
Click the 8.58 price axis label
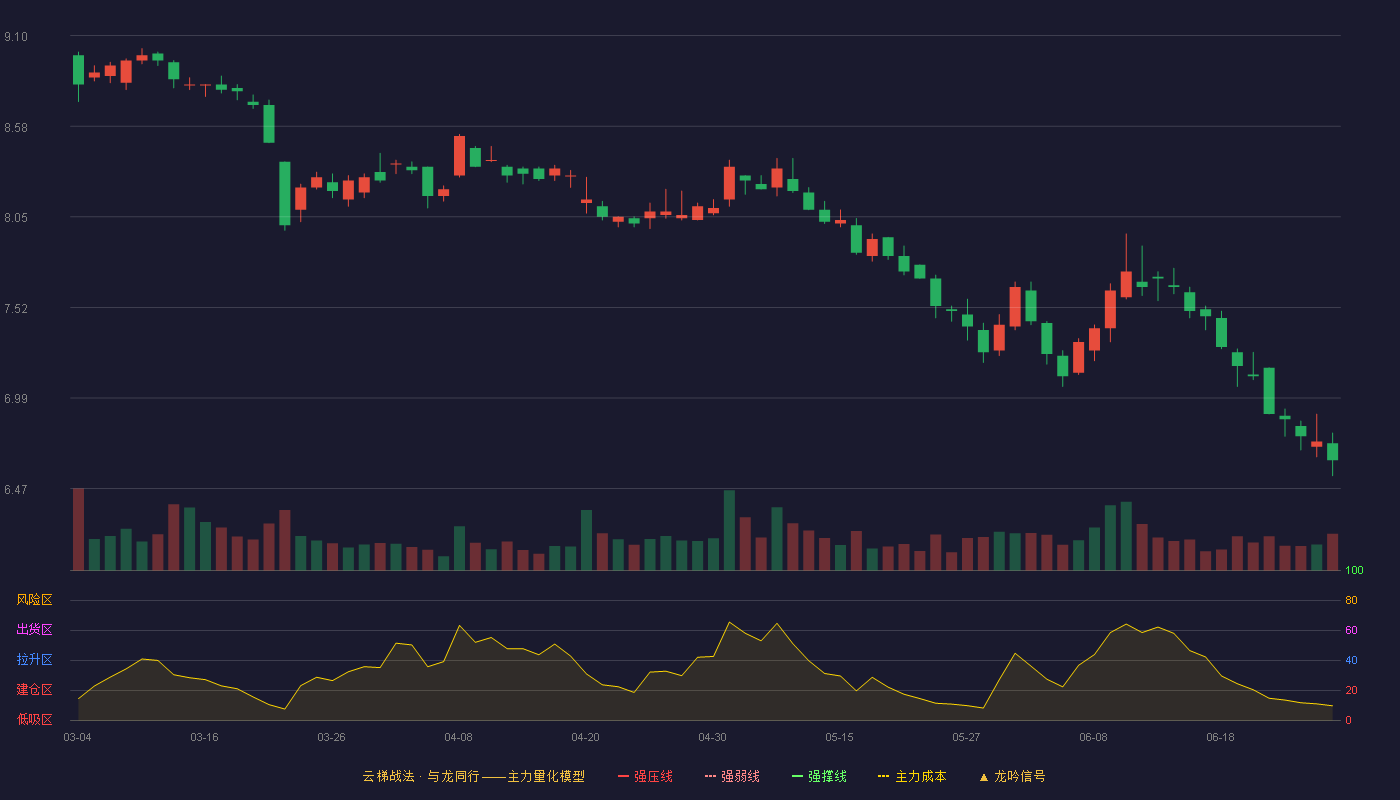pos(16,128)
